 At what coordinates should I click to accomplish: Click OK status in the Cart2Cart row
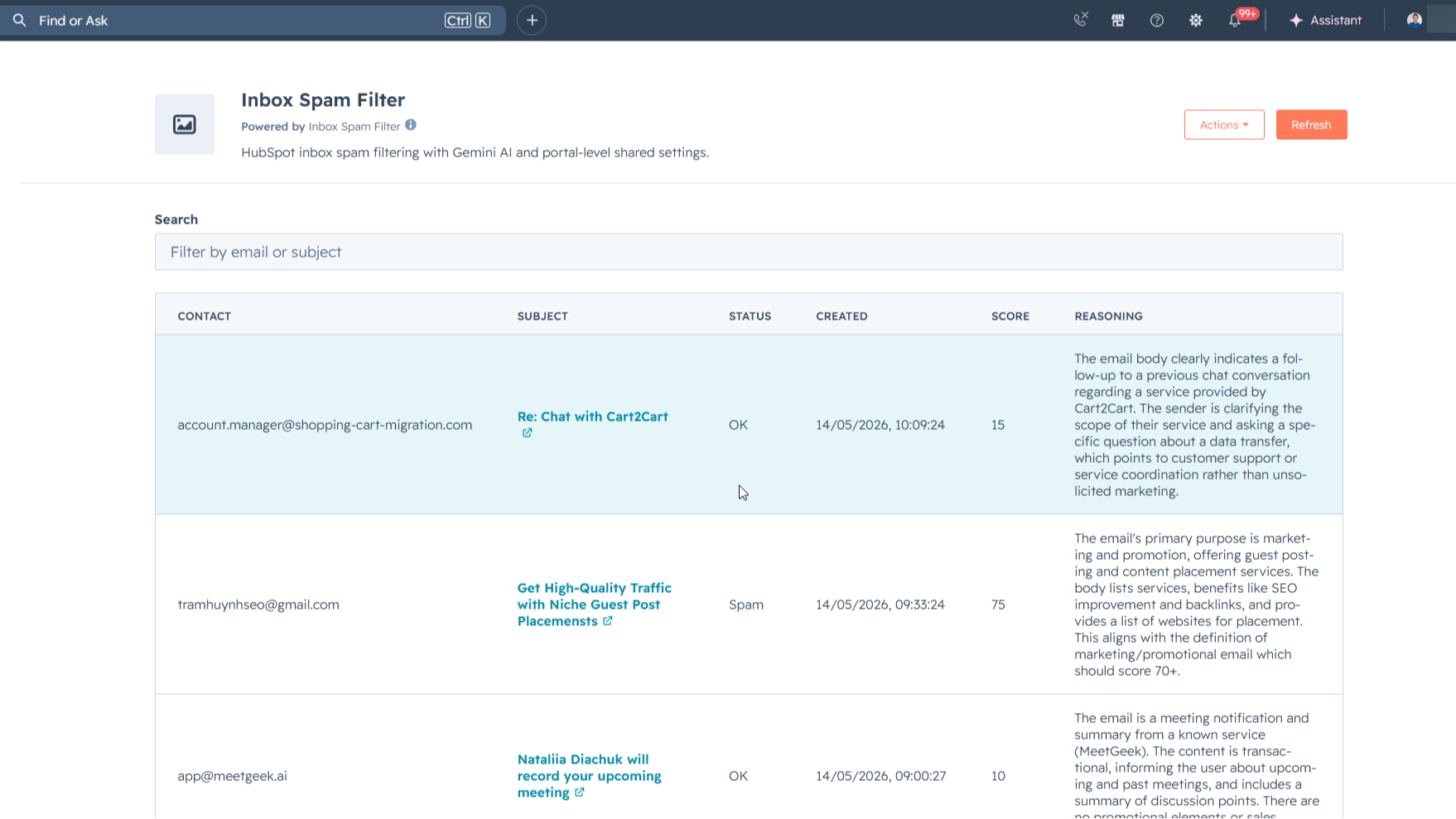tap(738, 425)
